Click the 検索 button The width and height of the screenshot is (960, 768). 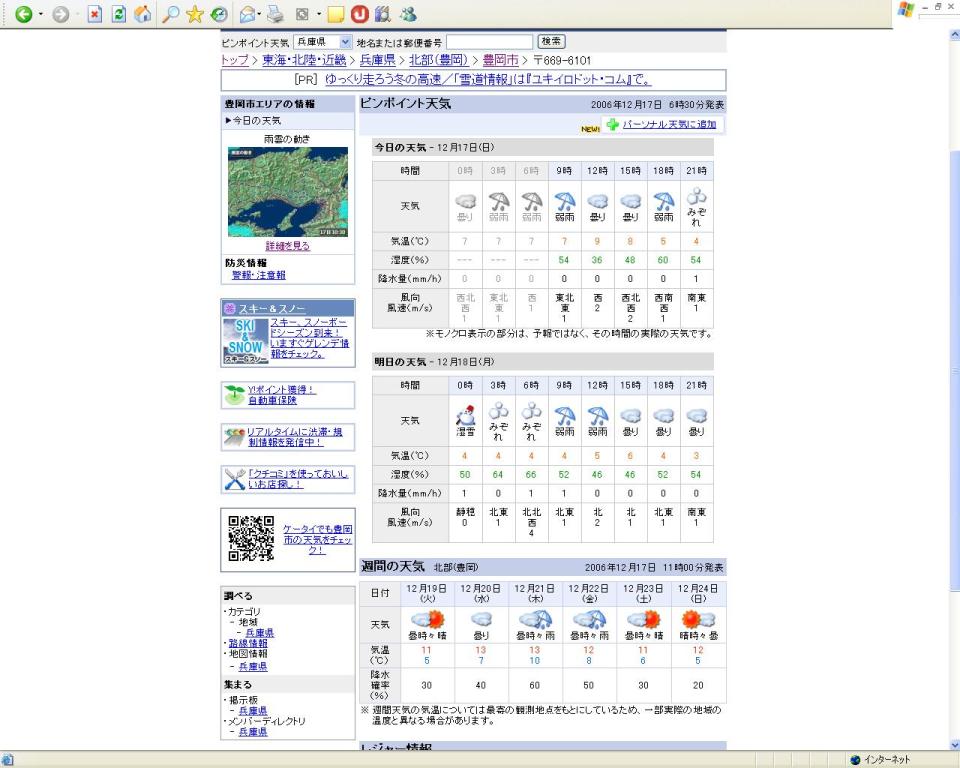(x=551, y=42)
